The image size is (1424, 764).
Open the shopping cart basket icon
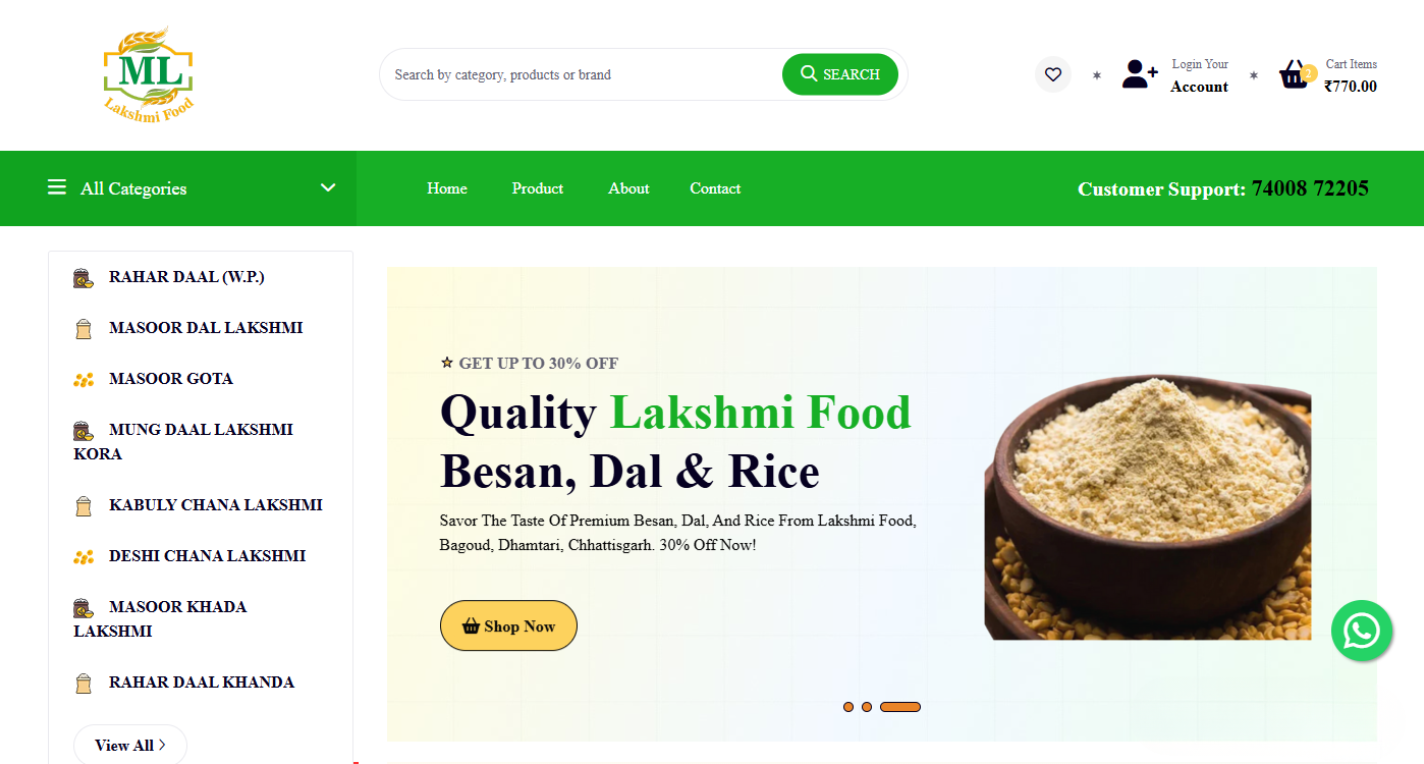coord(1296,75)
